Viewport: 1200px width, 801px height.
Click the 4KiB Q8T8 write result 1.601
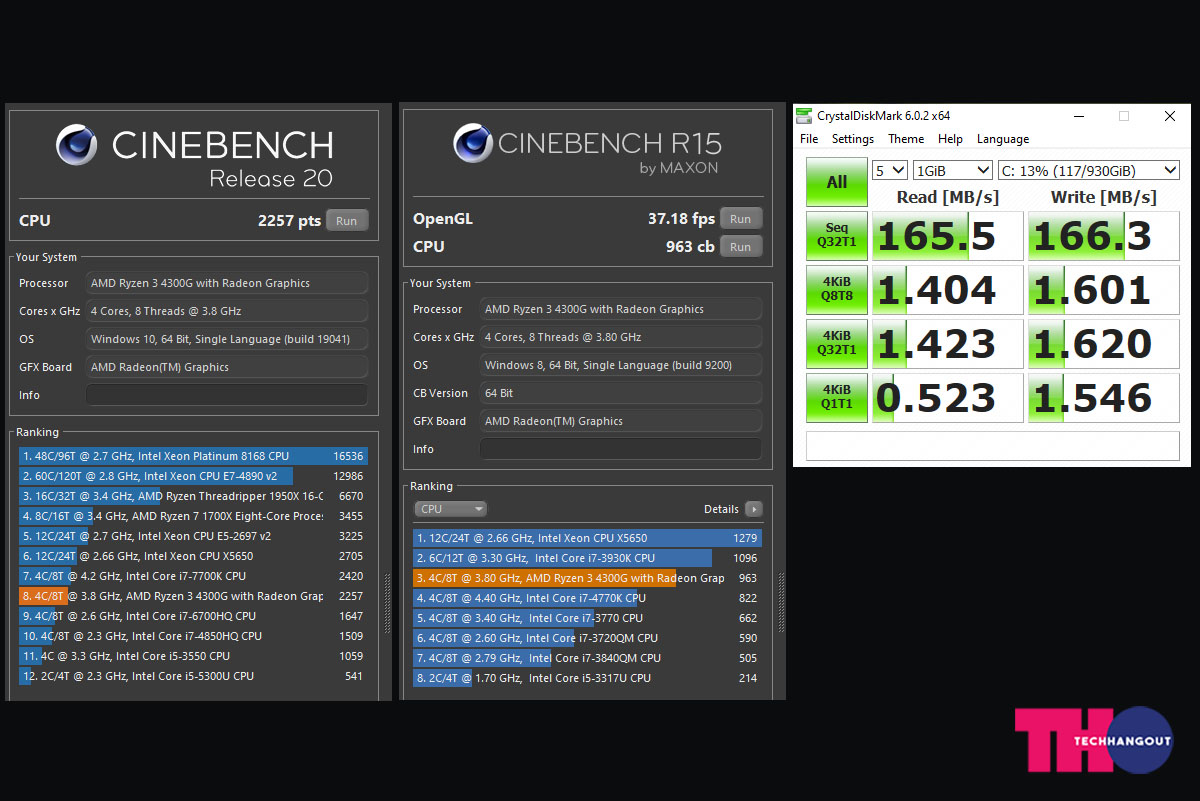click(x=1104, y=290)
